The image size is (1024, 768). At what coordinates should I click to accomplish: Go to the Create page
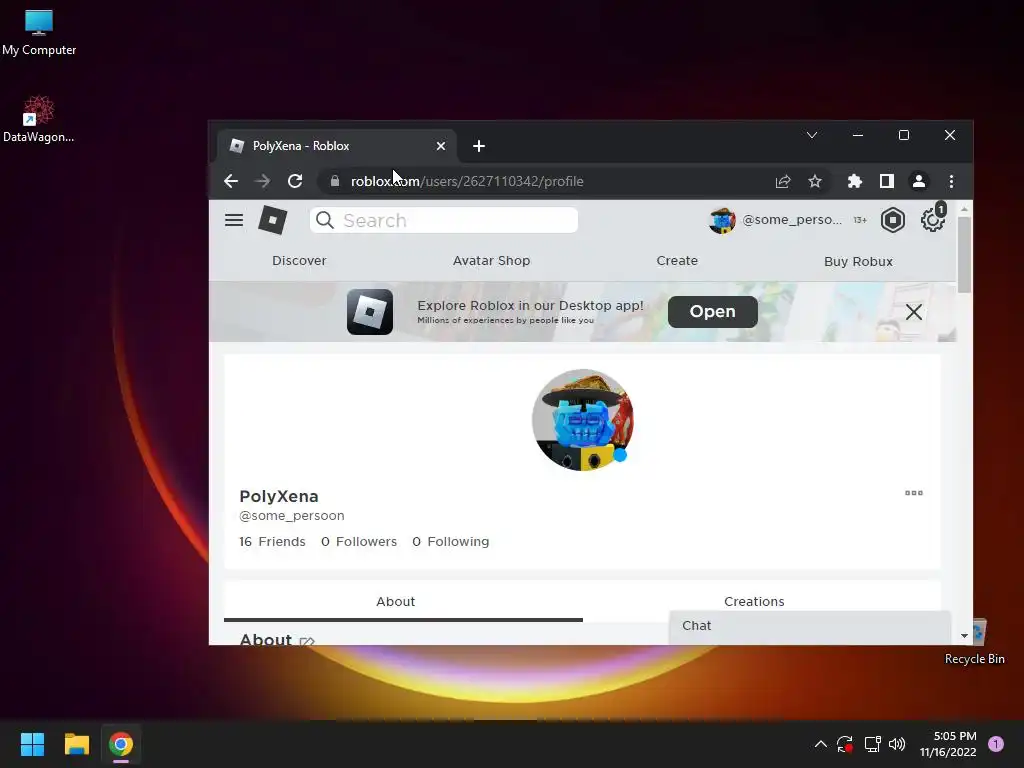tap(677, 261)
